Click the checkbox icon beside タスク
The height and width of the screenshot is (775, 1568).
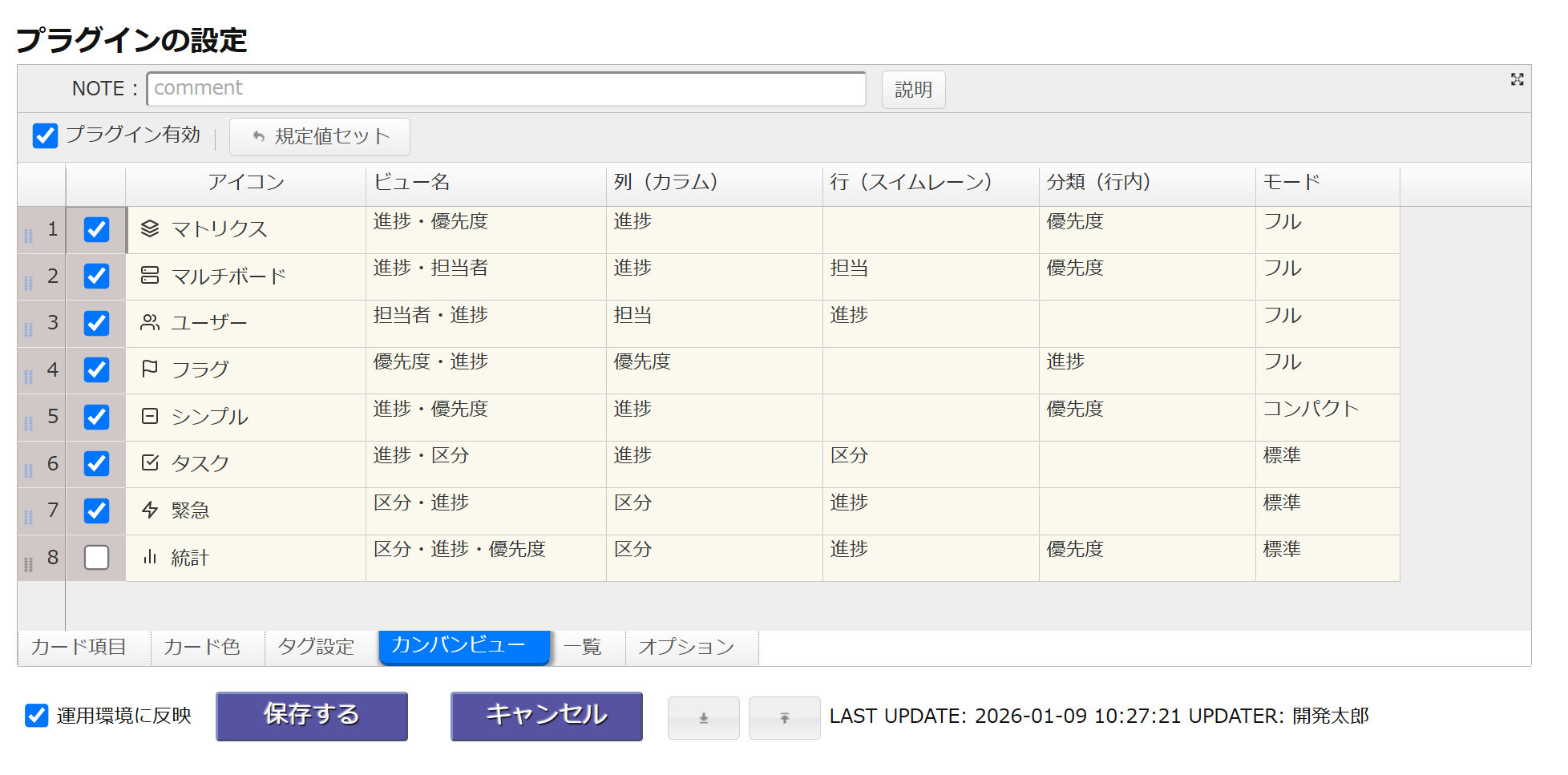point(150,463)
